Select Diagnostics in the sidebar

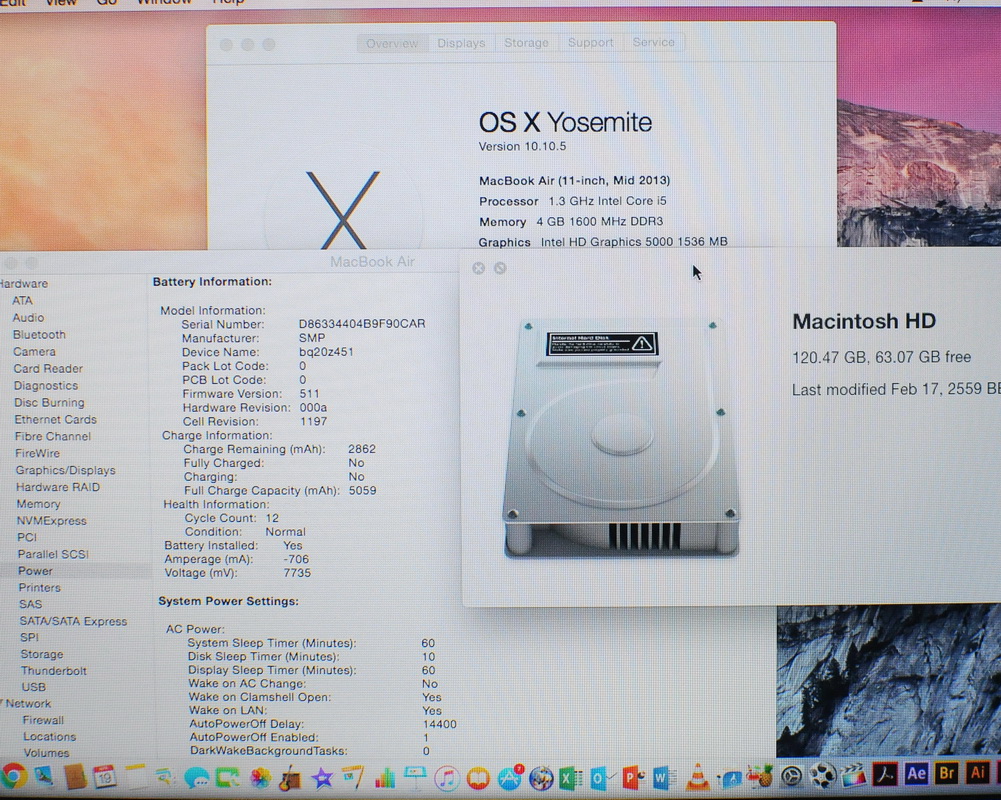pyautogui.click(x=45, y=386)
